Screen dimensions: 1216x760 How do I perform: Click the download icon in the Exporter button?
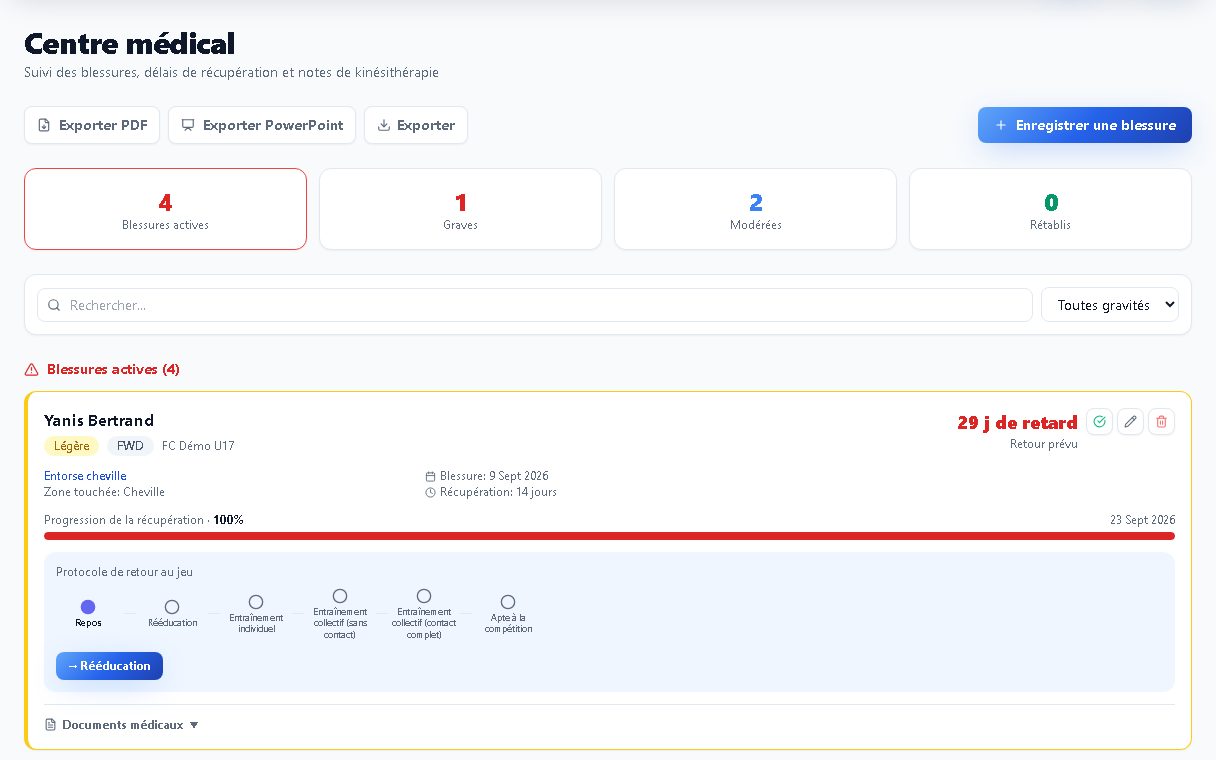[x=383, y=125]
